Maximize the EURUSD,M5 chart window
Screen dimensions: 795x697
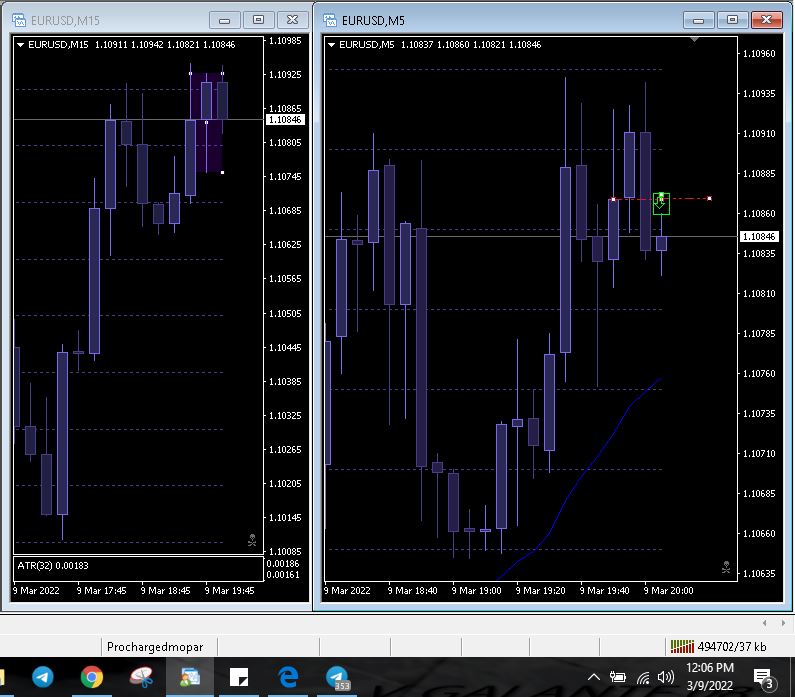(x=732, y=19)
